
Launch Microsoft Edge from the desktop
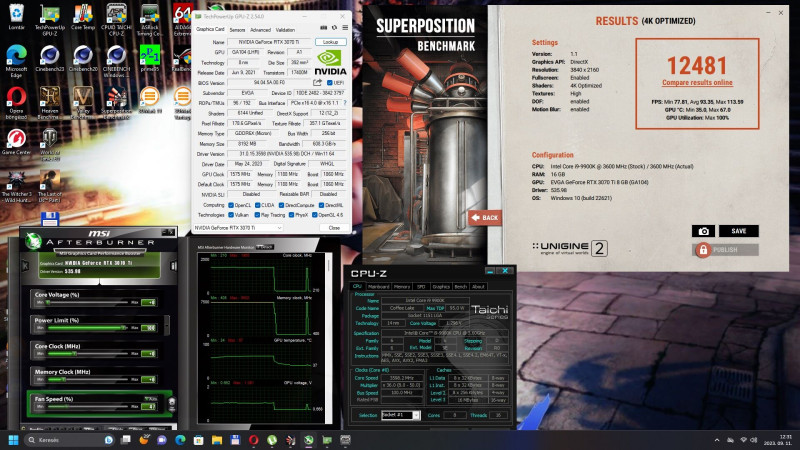click(16, 60)
